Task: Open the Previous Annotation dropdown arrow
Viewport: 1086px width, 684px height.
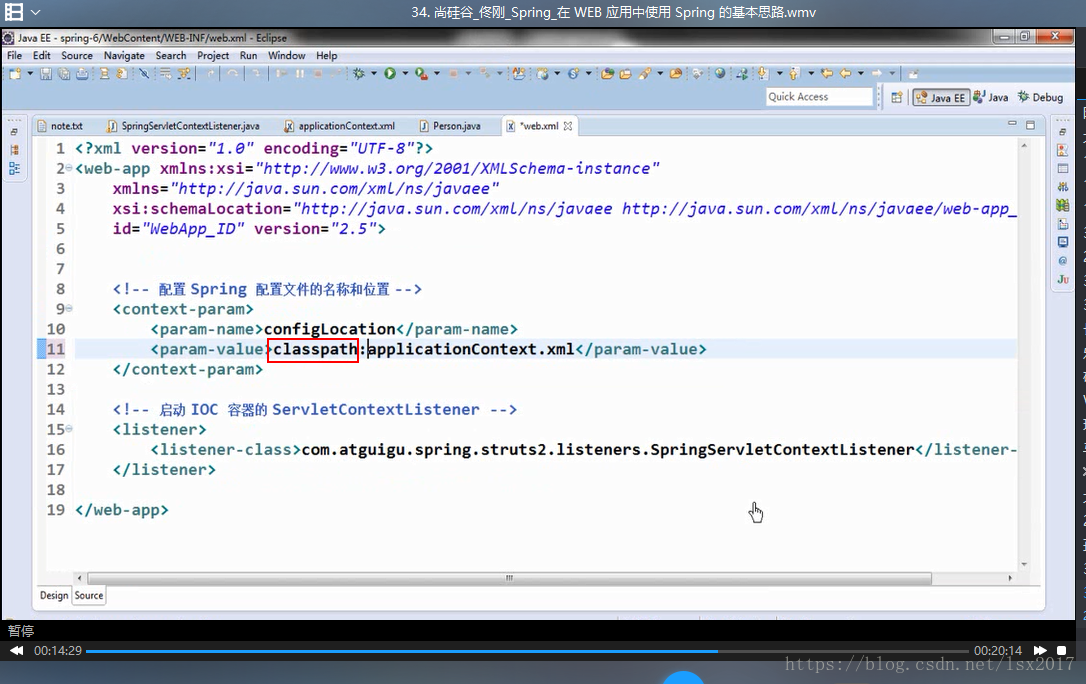Action: pos(811,73)
